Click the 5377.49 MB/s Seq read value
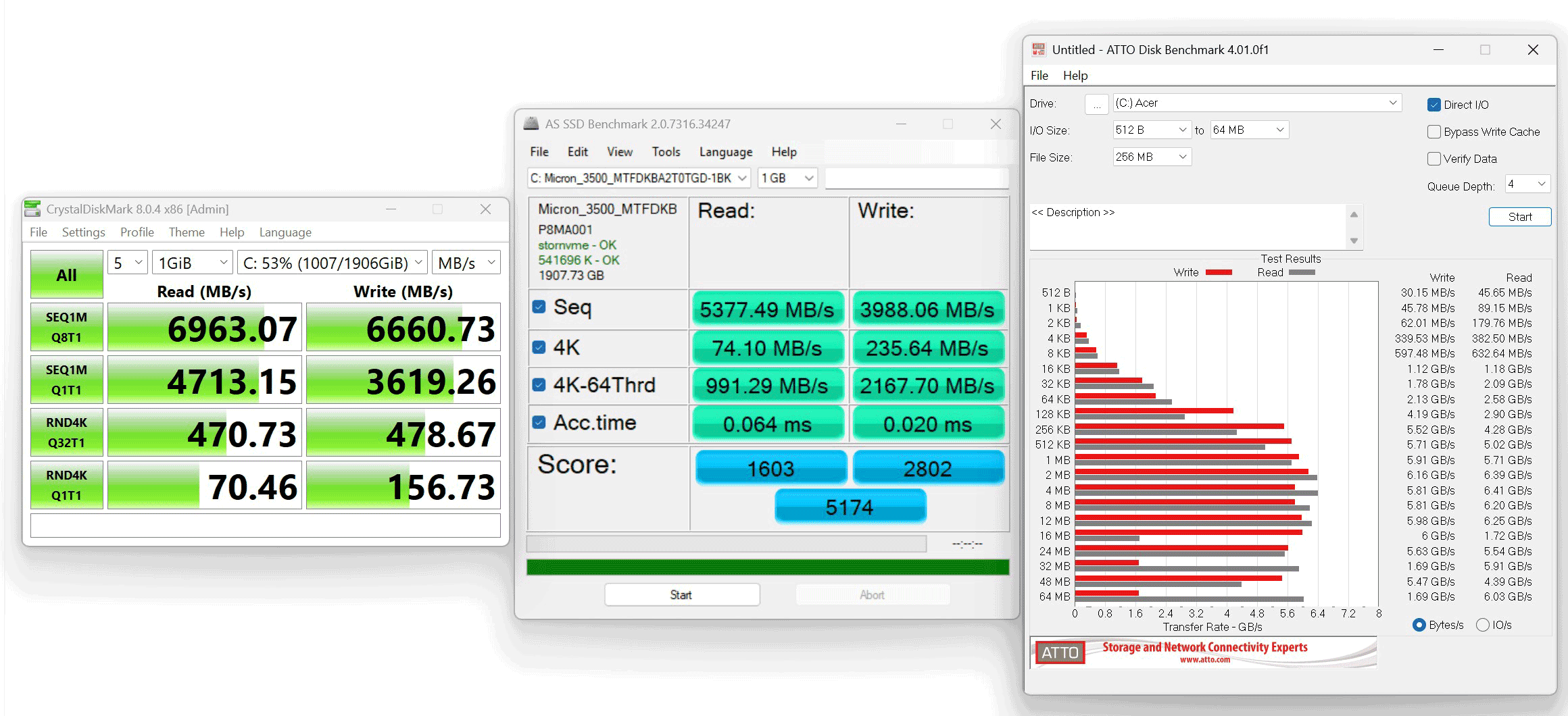This screenshot has width=1568, height=716. point(768,309)
